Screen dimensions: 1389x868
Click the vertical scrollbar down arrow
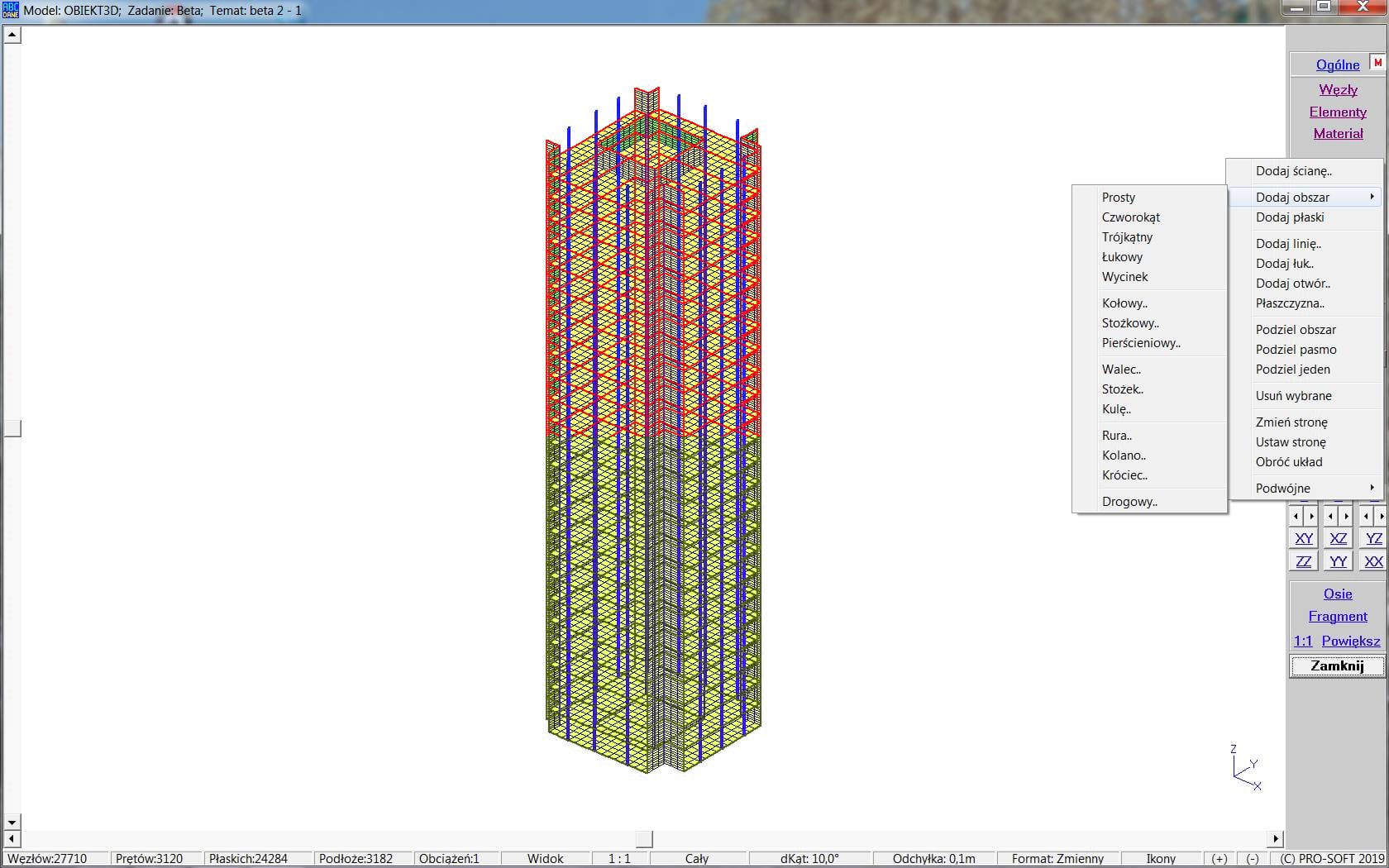12,823
